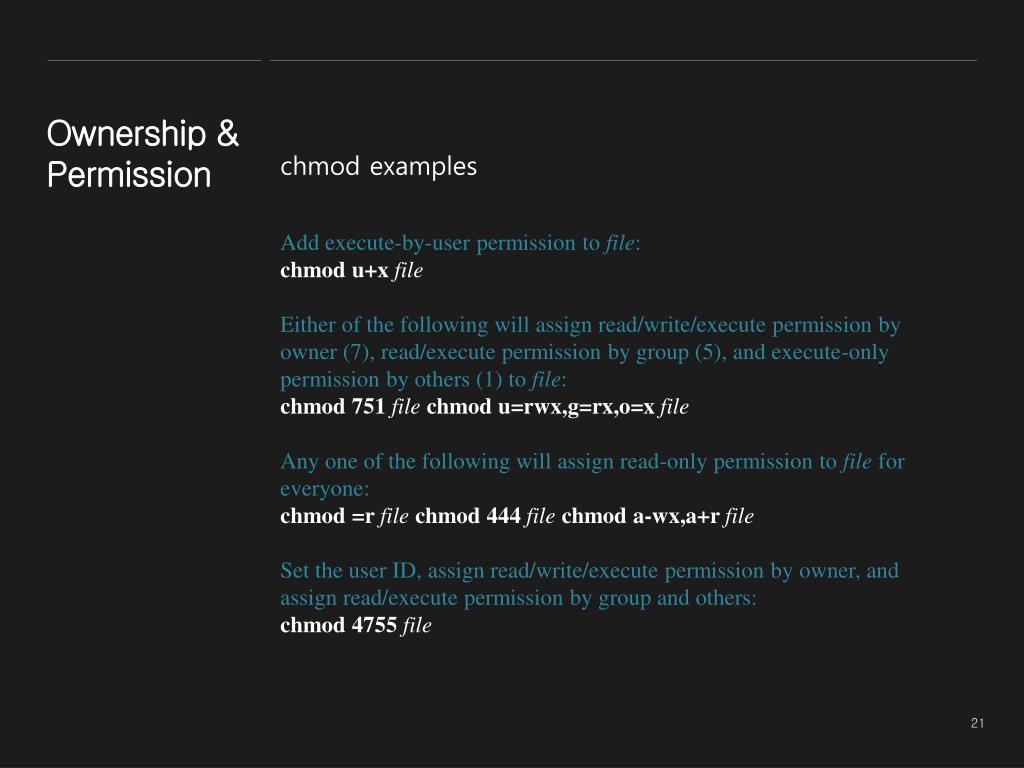Click the "chmod 751 file" command
1024x768 pixels.
pos(350,407)
